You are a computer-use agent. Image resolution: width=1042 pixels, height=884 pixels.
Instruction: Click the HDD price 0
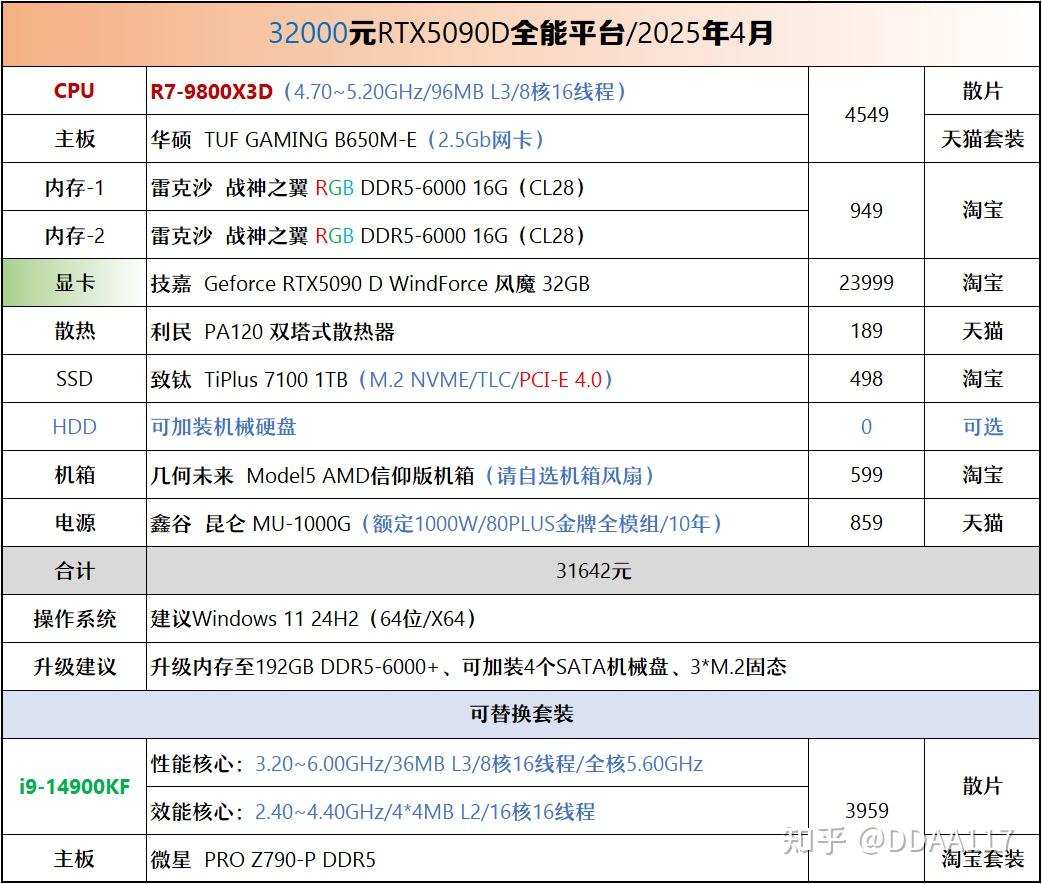[867, 427]
